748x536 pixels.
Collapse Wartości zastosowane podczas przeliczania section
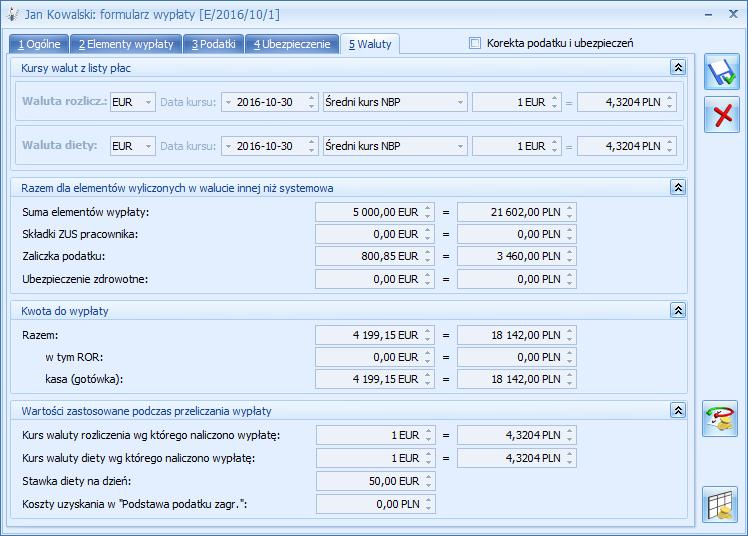coord(677,411)
